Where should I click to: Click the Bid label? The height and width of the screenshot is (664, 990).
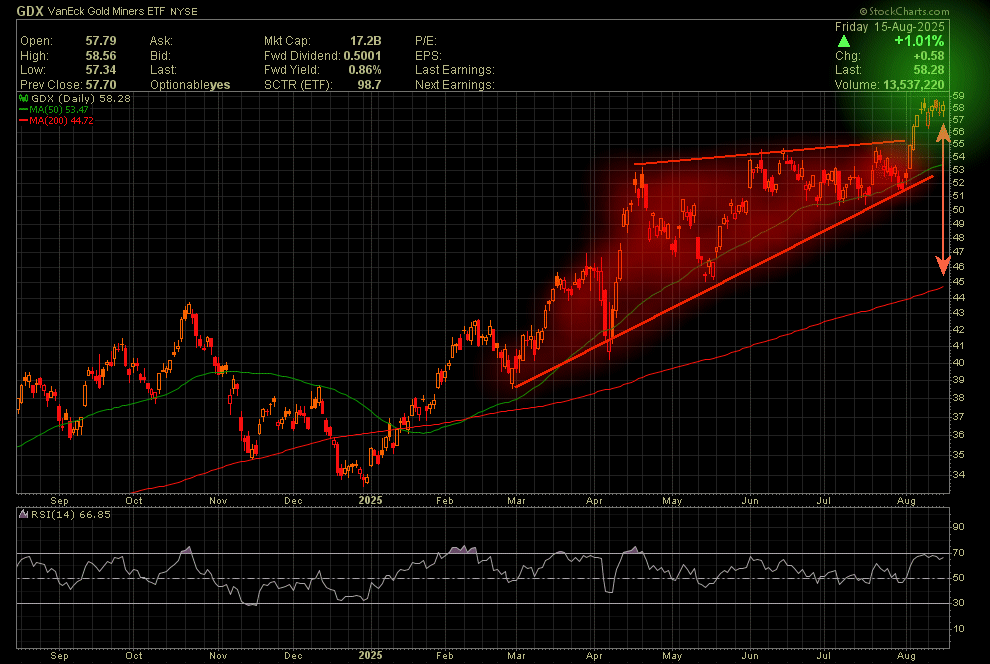click(160, 56)
